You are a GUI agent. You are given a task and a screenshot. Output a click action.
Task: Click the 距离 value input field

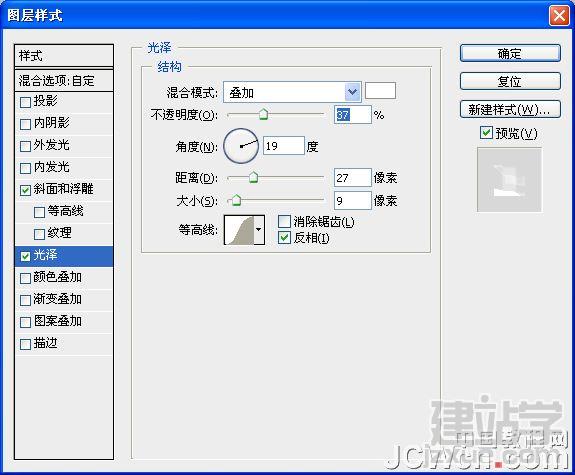(x=353, y=178)
